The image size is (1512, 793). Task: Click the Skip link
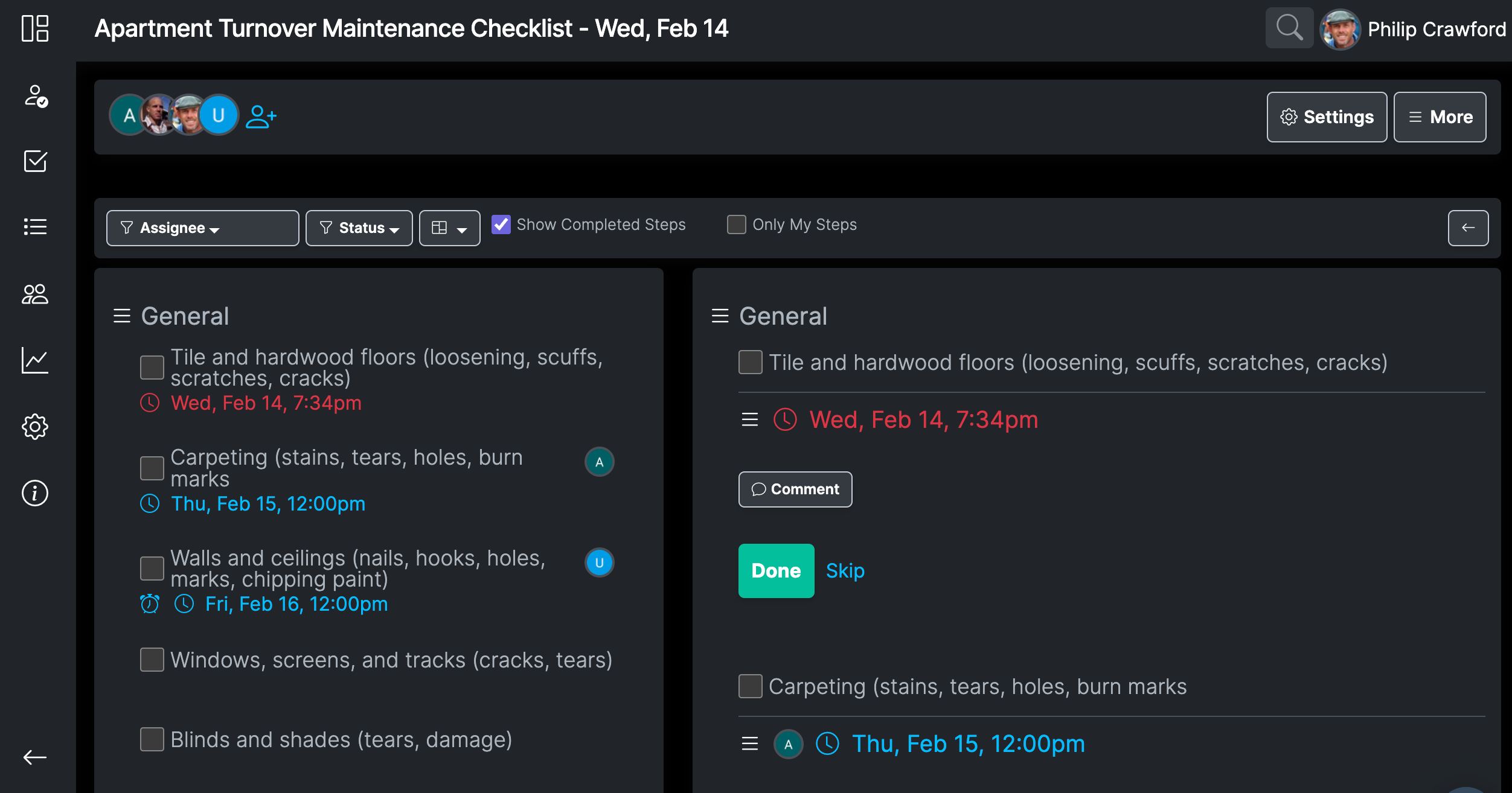[845, 570]
